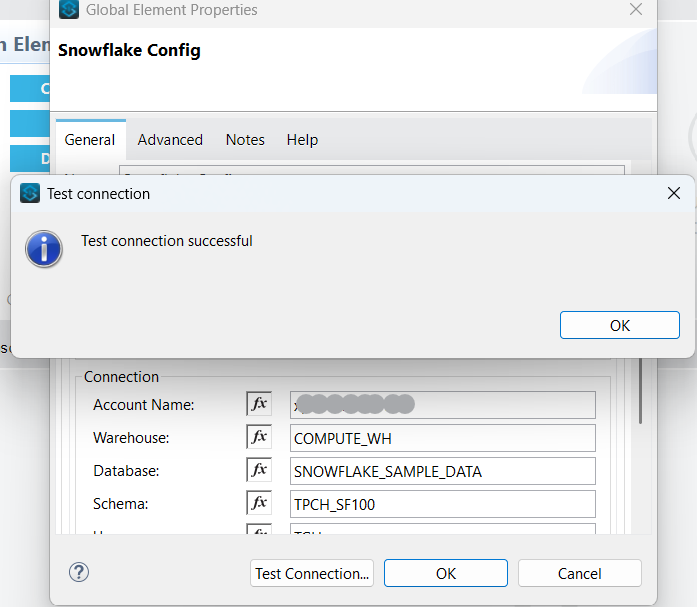Go to the Help tab
The image size is (697, 607).
click(x=302, y=140)
